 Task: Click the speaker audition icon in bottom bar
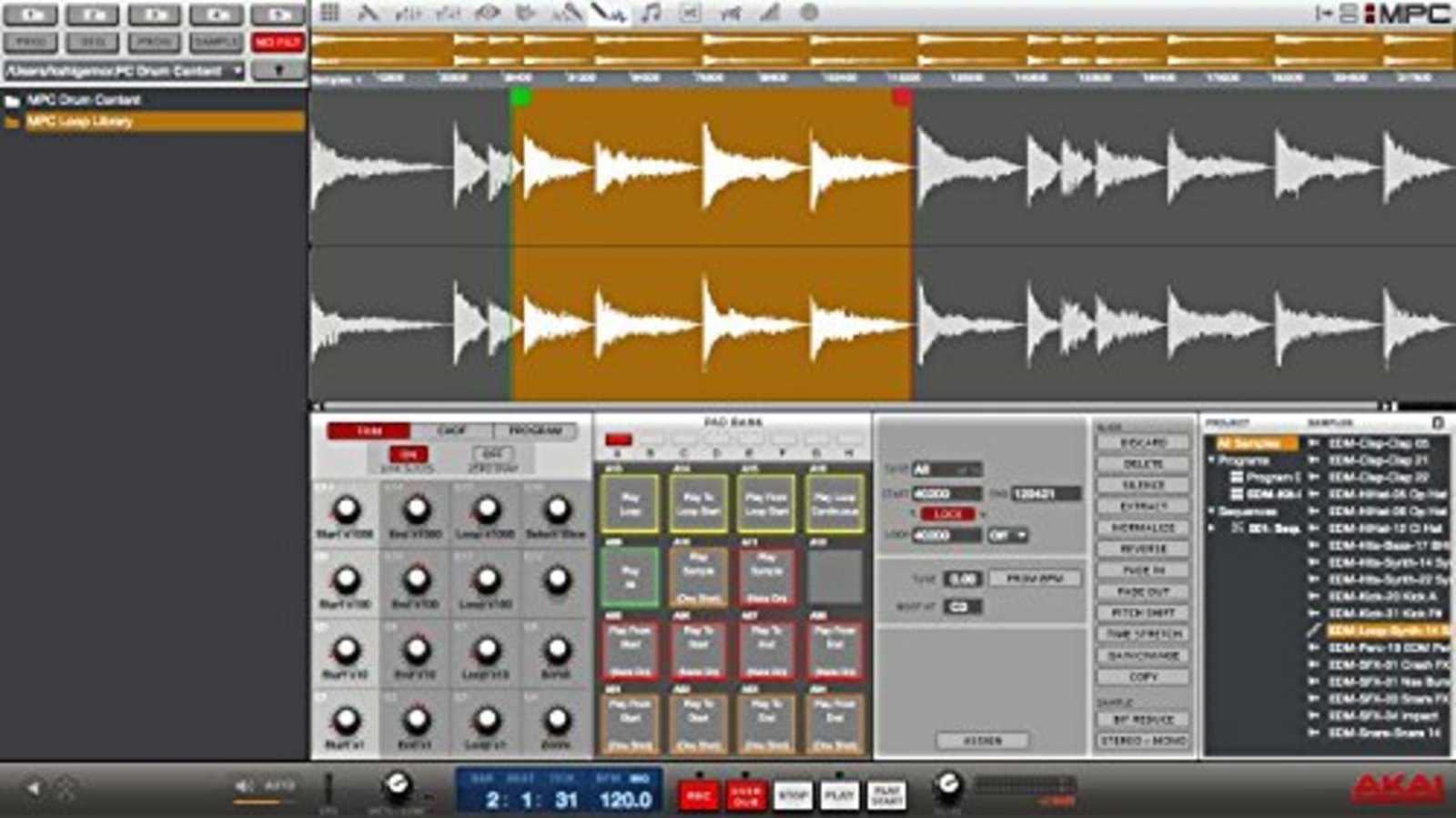[x=244, y=785]
